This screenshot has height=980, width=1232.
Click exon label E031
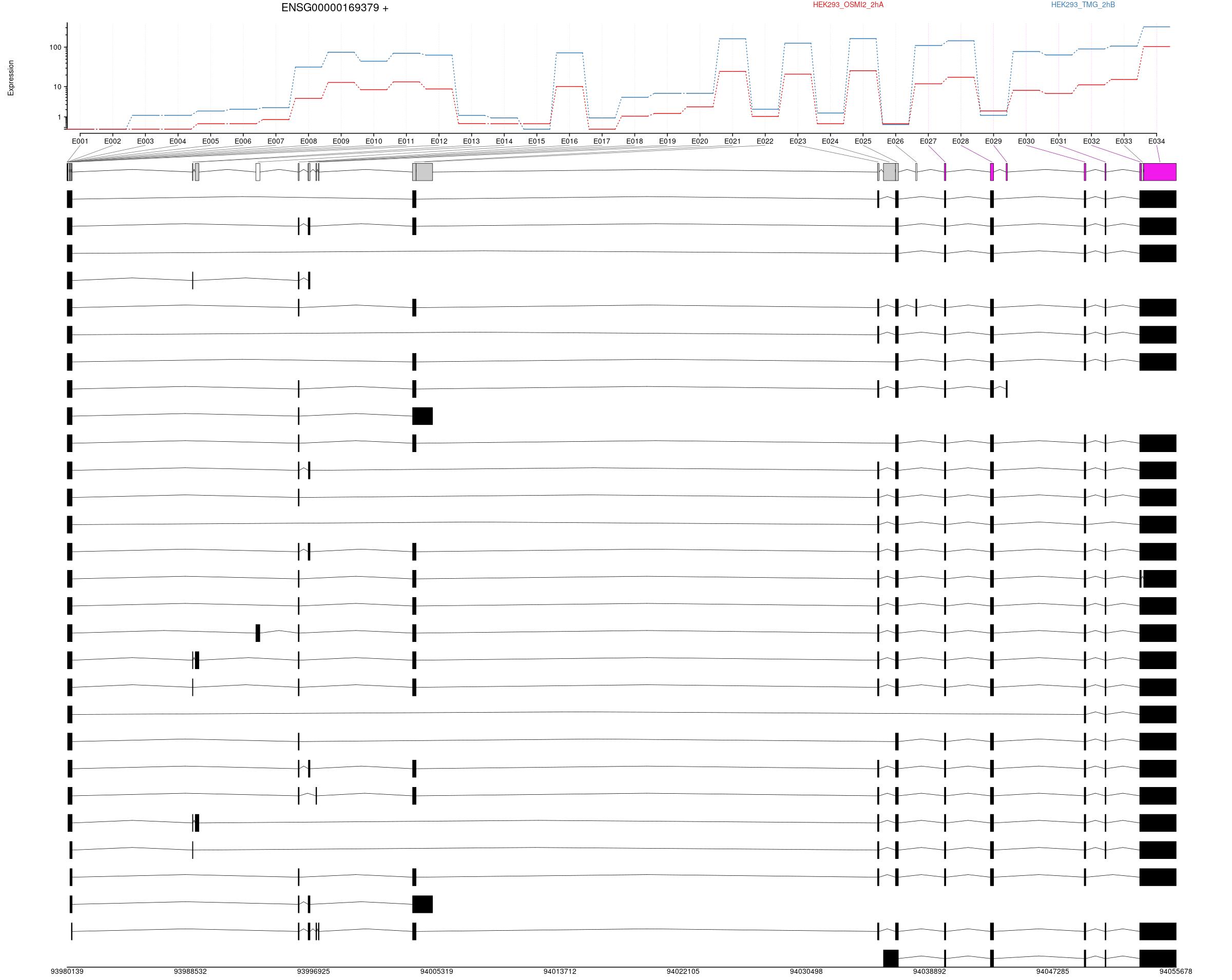click(1059, 141)
